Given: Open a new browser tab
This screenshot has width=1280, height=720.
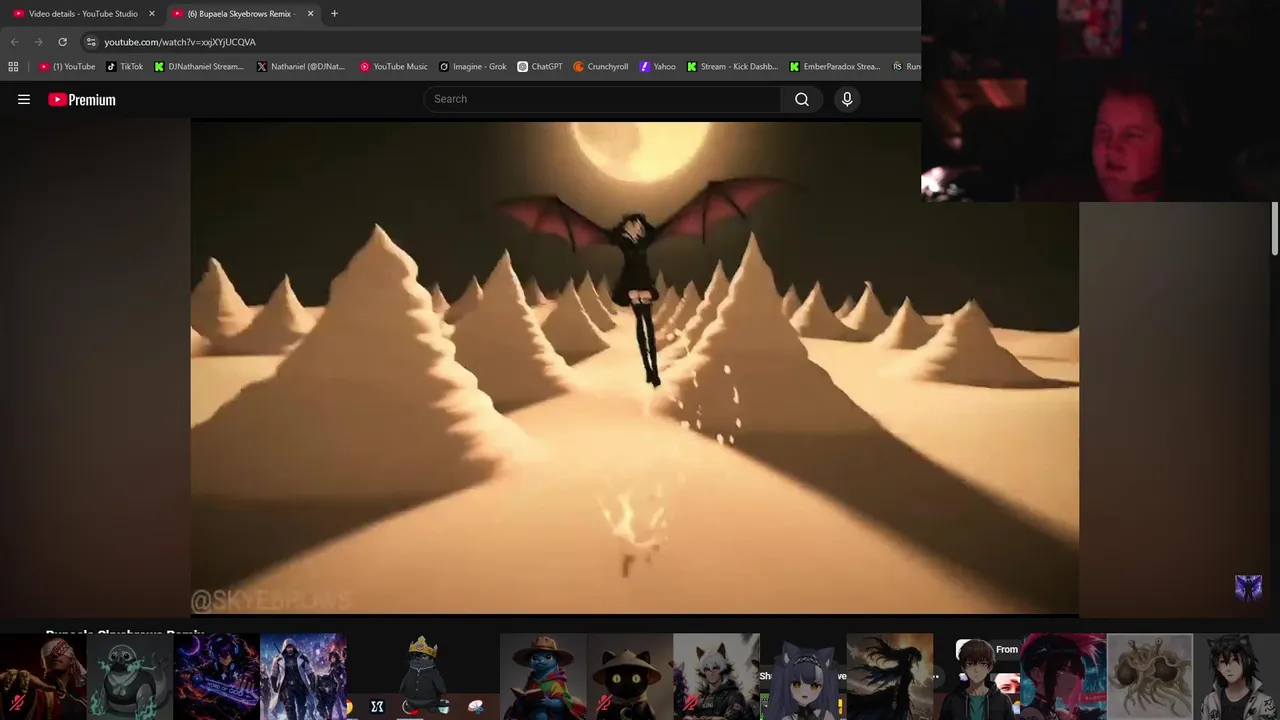Looking at the screenshot, I should (x=334, y=14).
